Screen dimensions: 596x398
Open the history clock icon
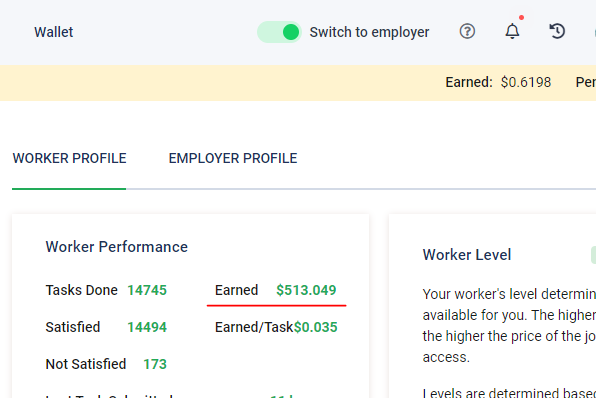click(557, 32)
